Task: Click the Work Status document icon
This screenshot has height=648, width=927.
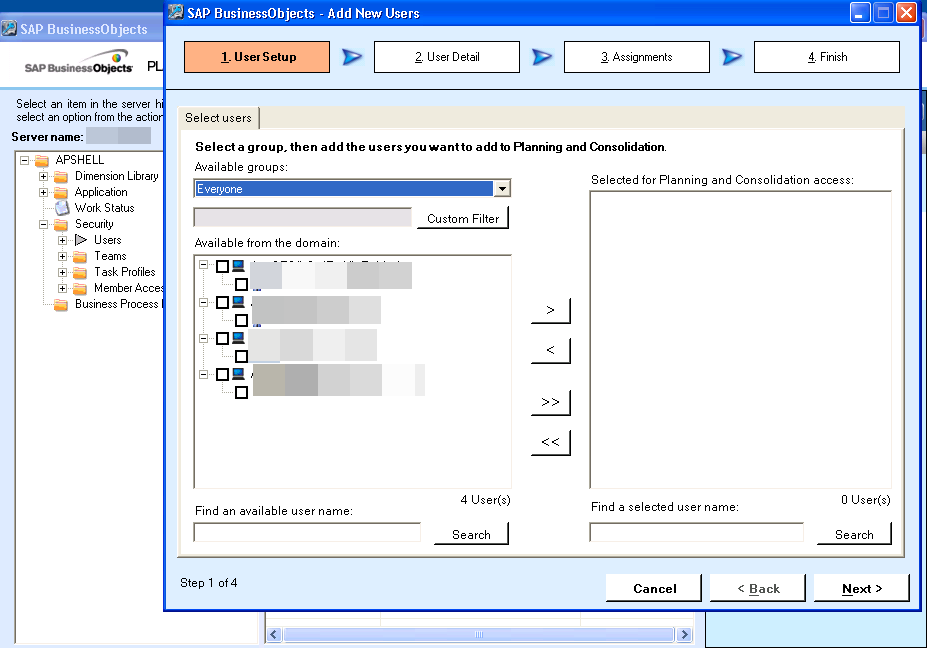Action: (62, 208)
